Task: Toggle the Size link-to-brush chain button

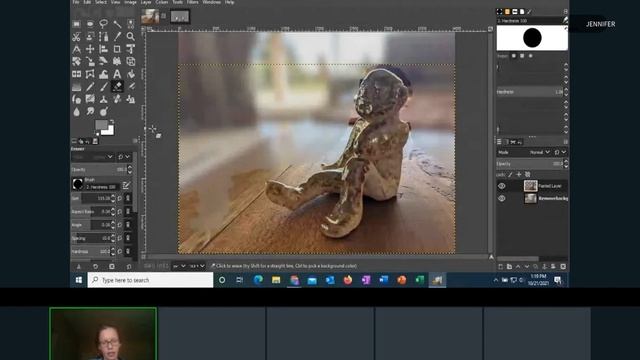Action: click(x=128, y=198)
